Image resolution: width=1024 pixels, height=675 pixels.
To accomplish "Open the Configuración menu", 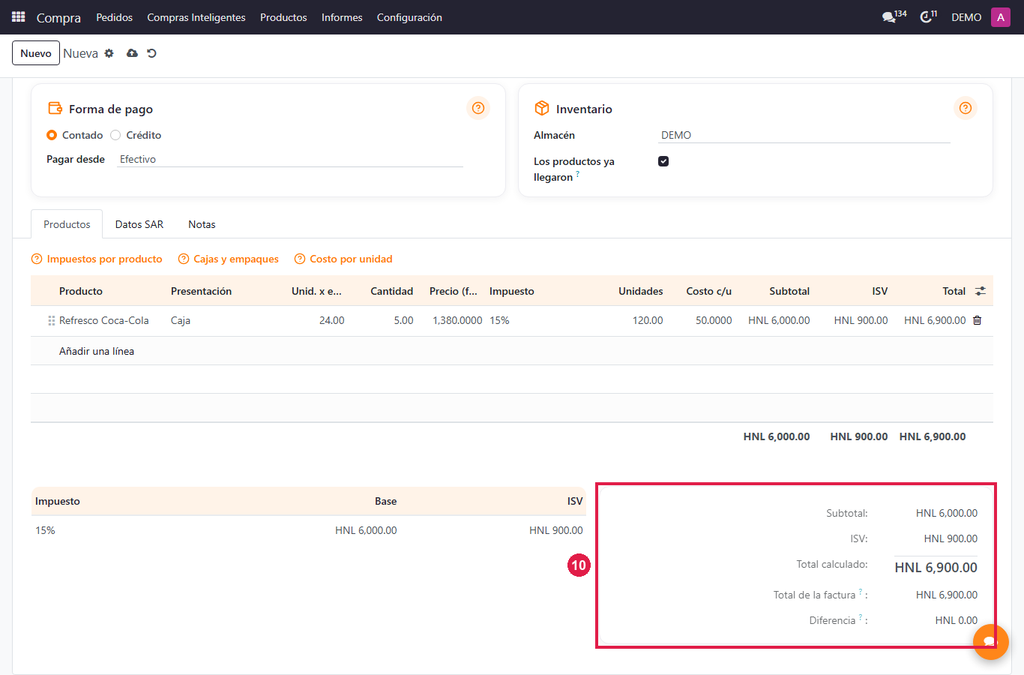I will [409, 18].
